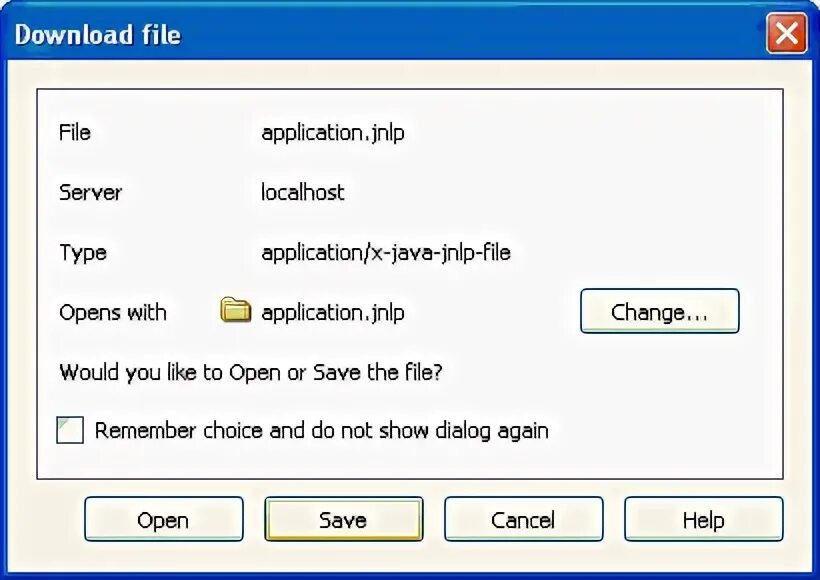The width and height of the screenshot is (820, 580).
Task: Click the Server label
Action: 90,192
